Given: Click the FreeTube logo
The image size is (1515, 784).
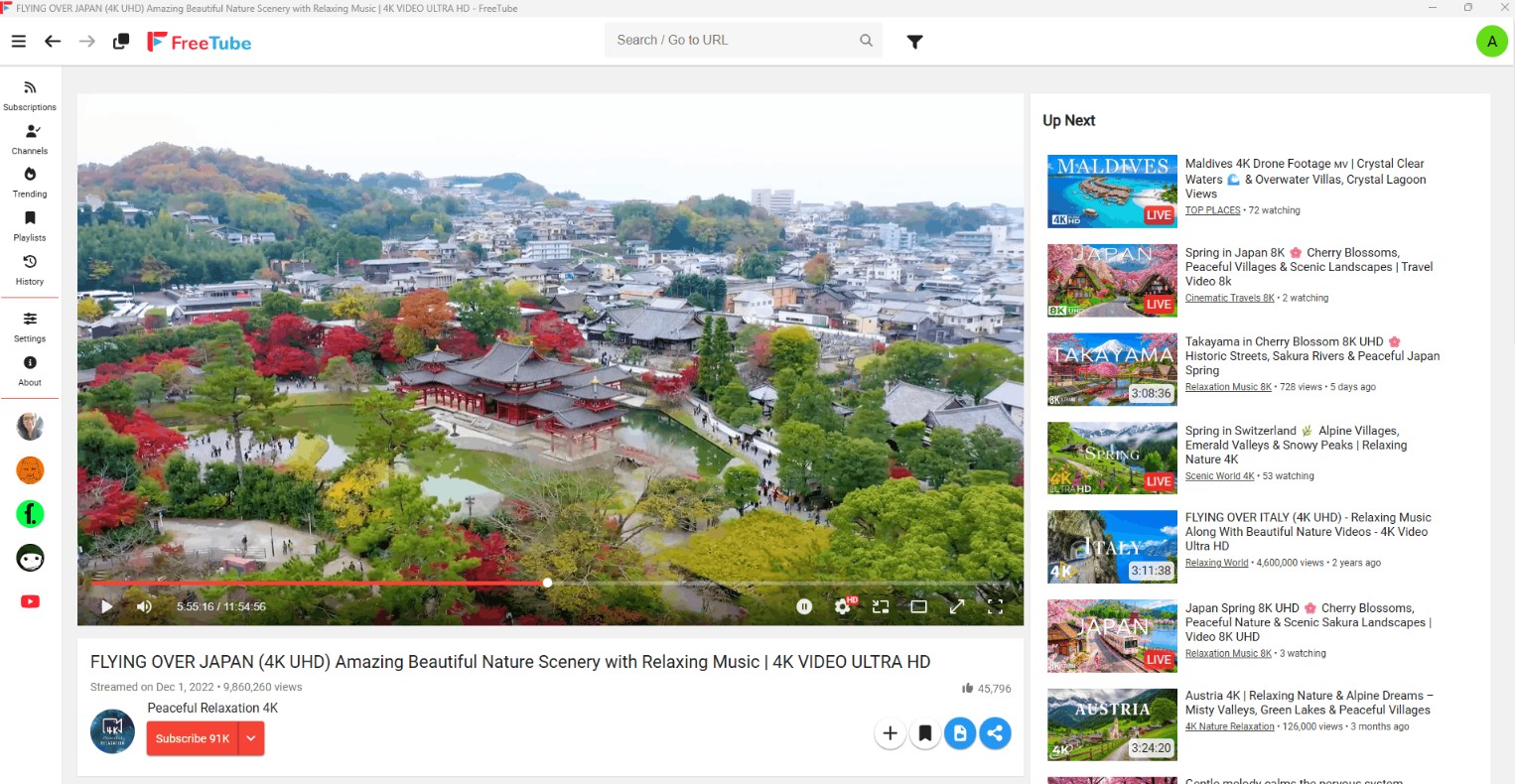Looking at the screenshot, I should click(x=200, y=42).
